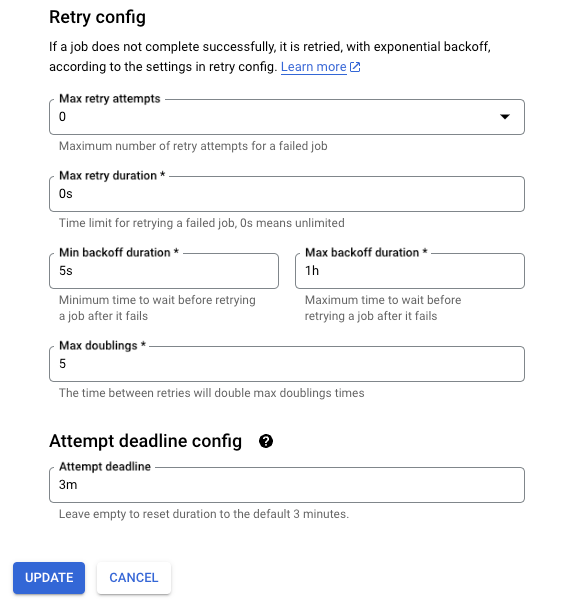The height and width of the screenshot is (609, 569).
Task: Click the exponential backoff description paragraph
Action: pos(270,57)
